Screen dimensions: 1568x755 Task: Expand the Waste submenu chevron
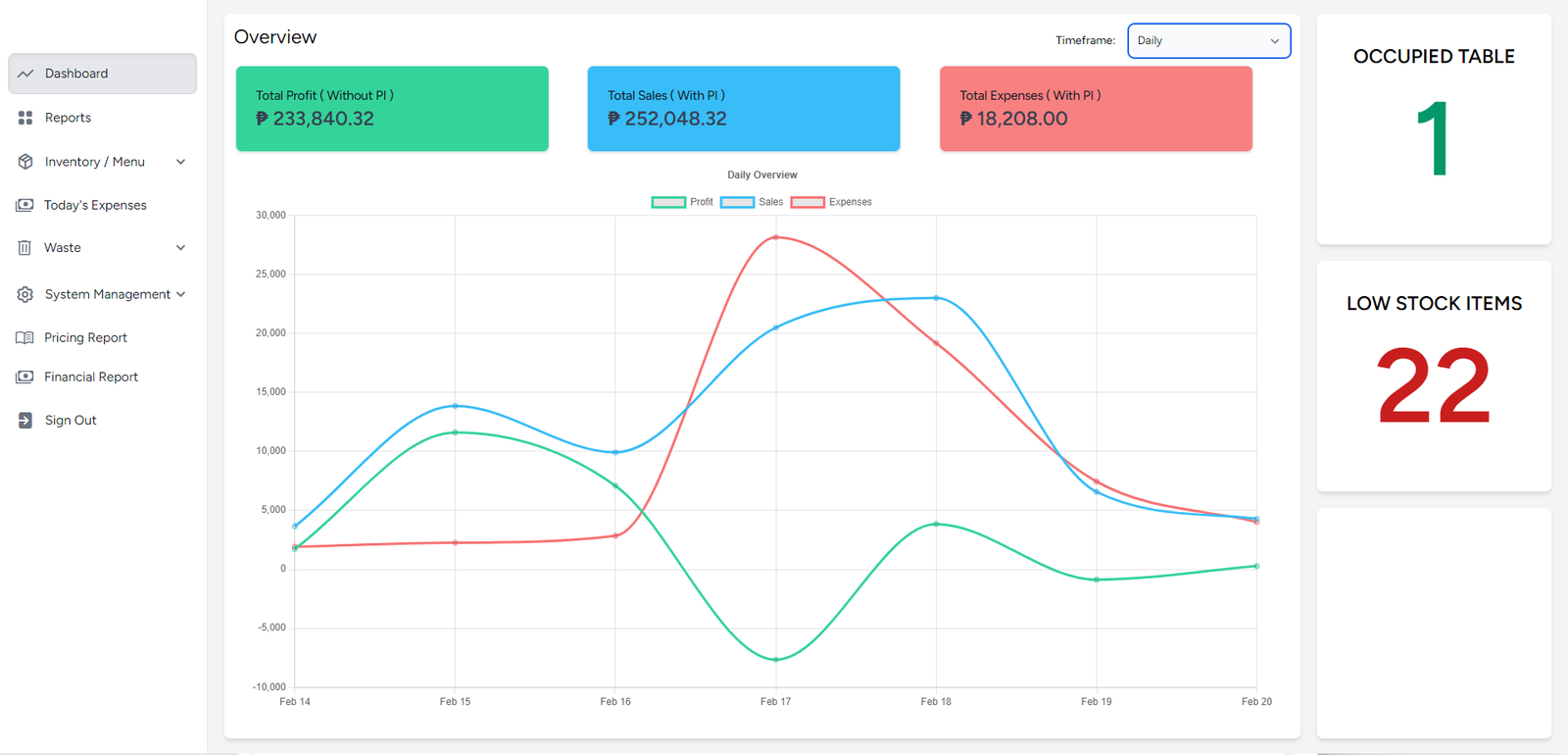[x=180, y=248]
